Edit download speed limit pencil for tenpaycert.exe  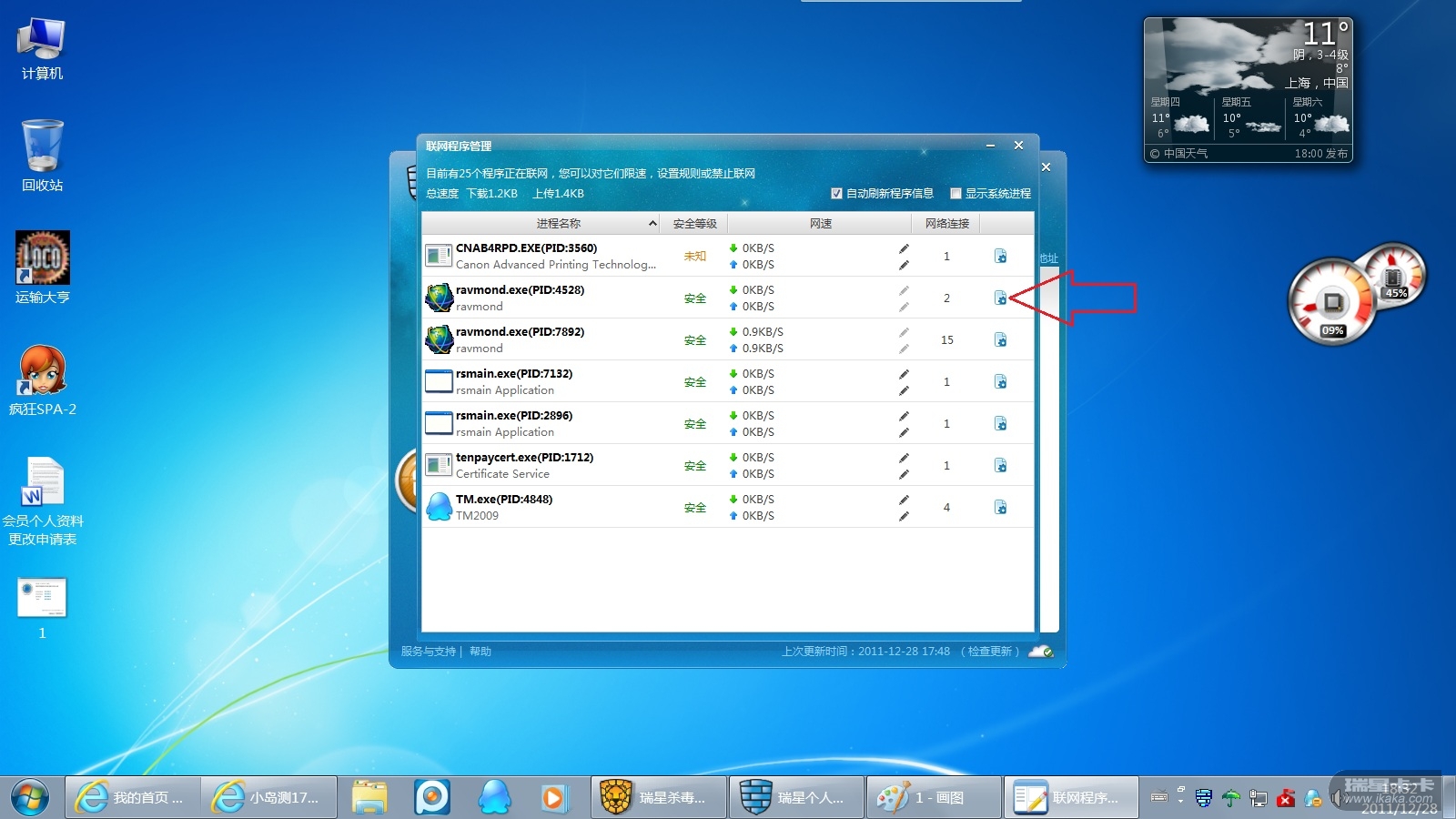(x=904, y=458)
